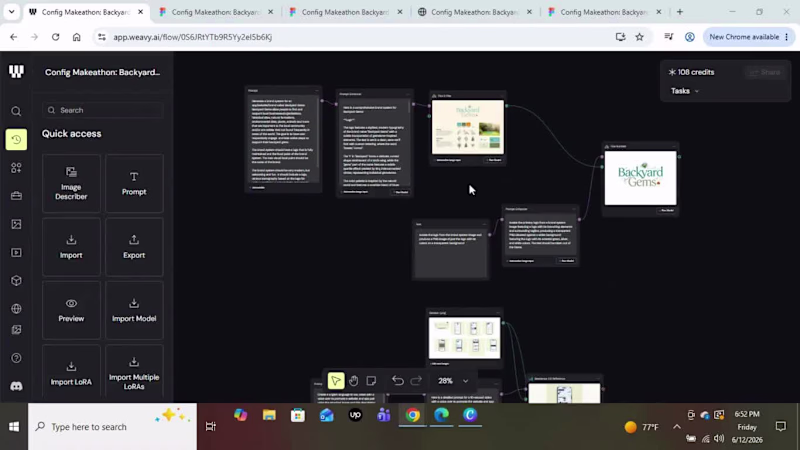
Task: Select the Backyard Gems logo output node
Action: 640,178
